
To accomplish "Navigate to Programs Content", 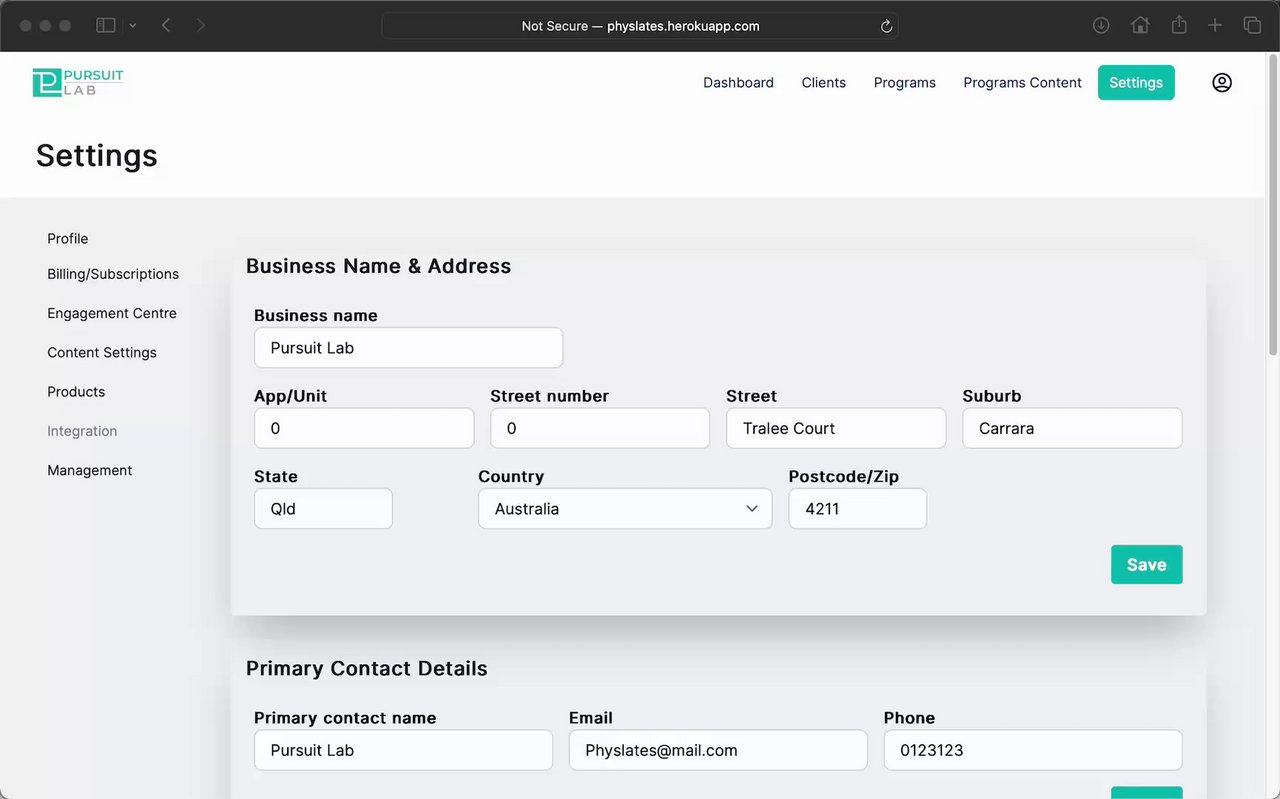I will point(1022,83).
